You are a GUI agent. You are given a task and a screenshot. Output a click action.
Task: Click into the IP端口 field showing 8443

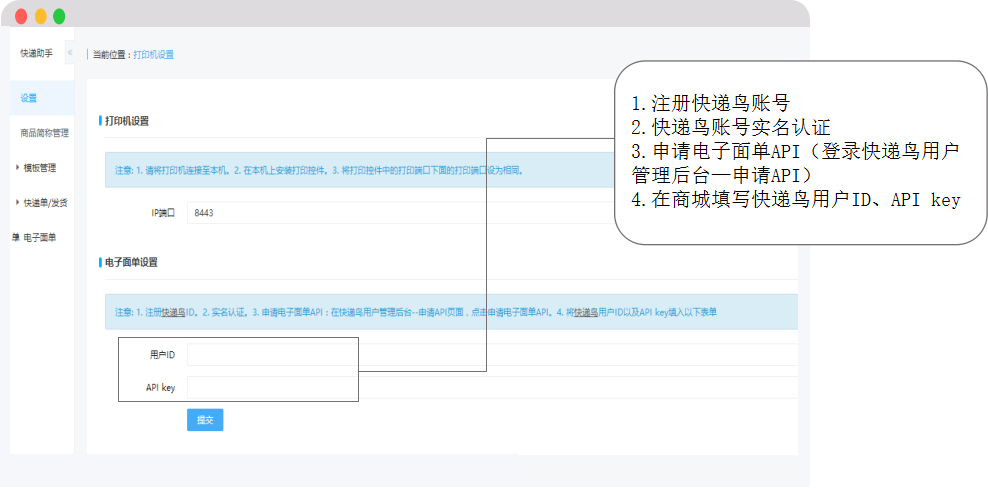point(401,213)
